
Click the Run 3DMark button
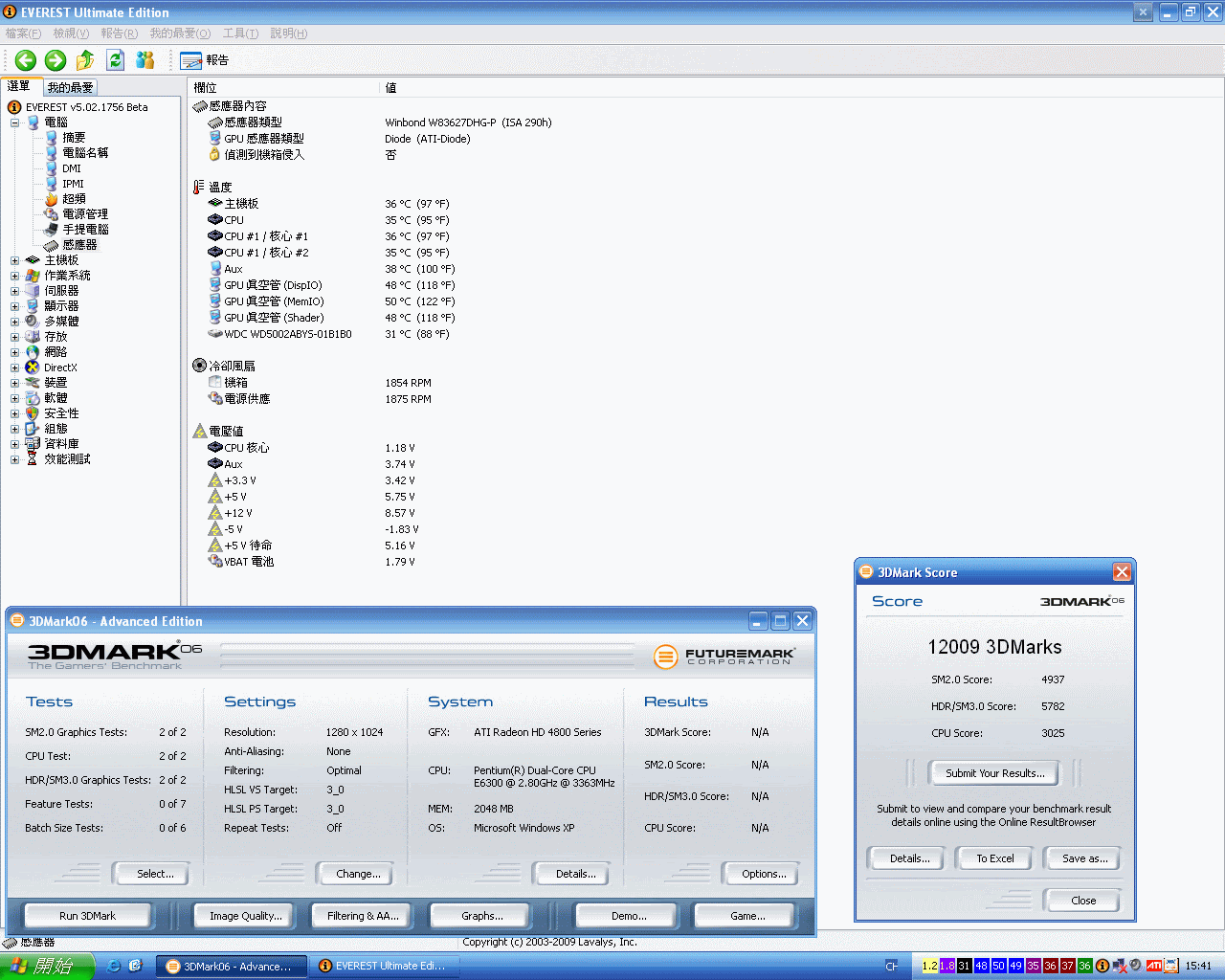(87, 916)
